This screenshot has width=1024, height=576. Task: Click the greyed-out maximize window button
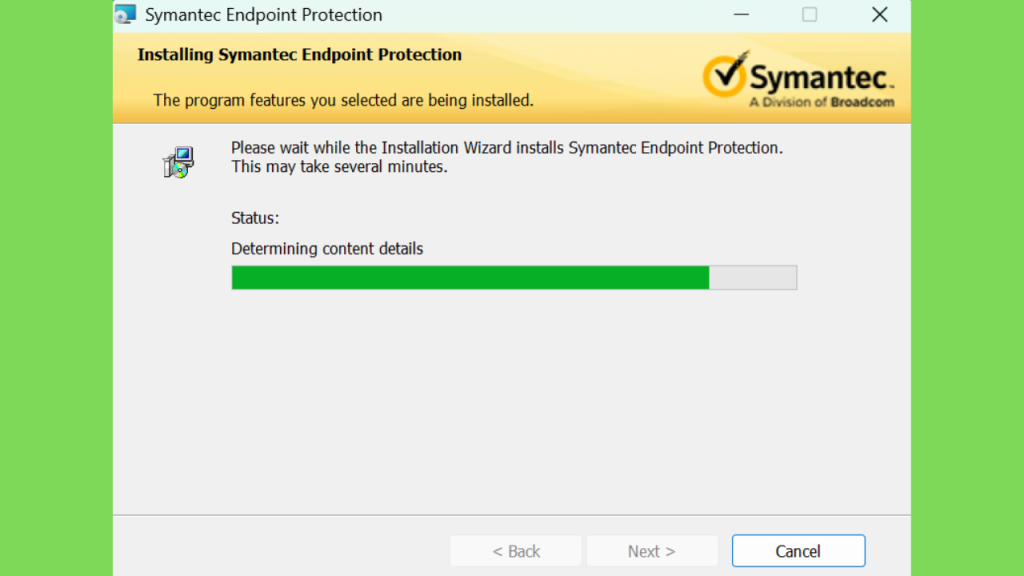click(x=810, y=14)
